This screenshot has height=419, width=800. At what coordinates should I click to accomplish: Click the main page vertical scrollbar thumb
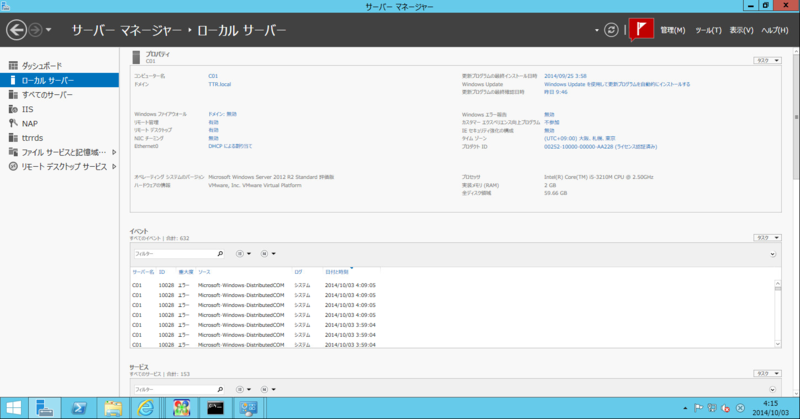click(x=796, y=117)
